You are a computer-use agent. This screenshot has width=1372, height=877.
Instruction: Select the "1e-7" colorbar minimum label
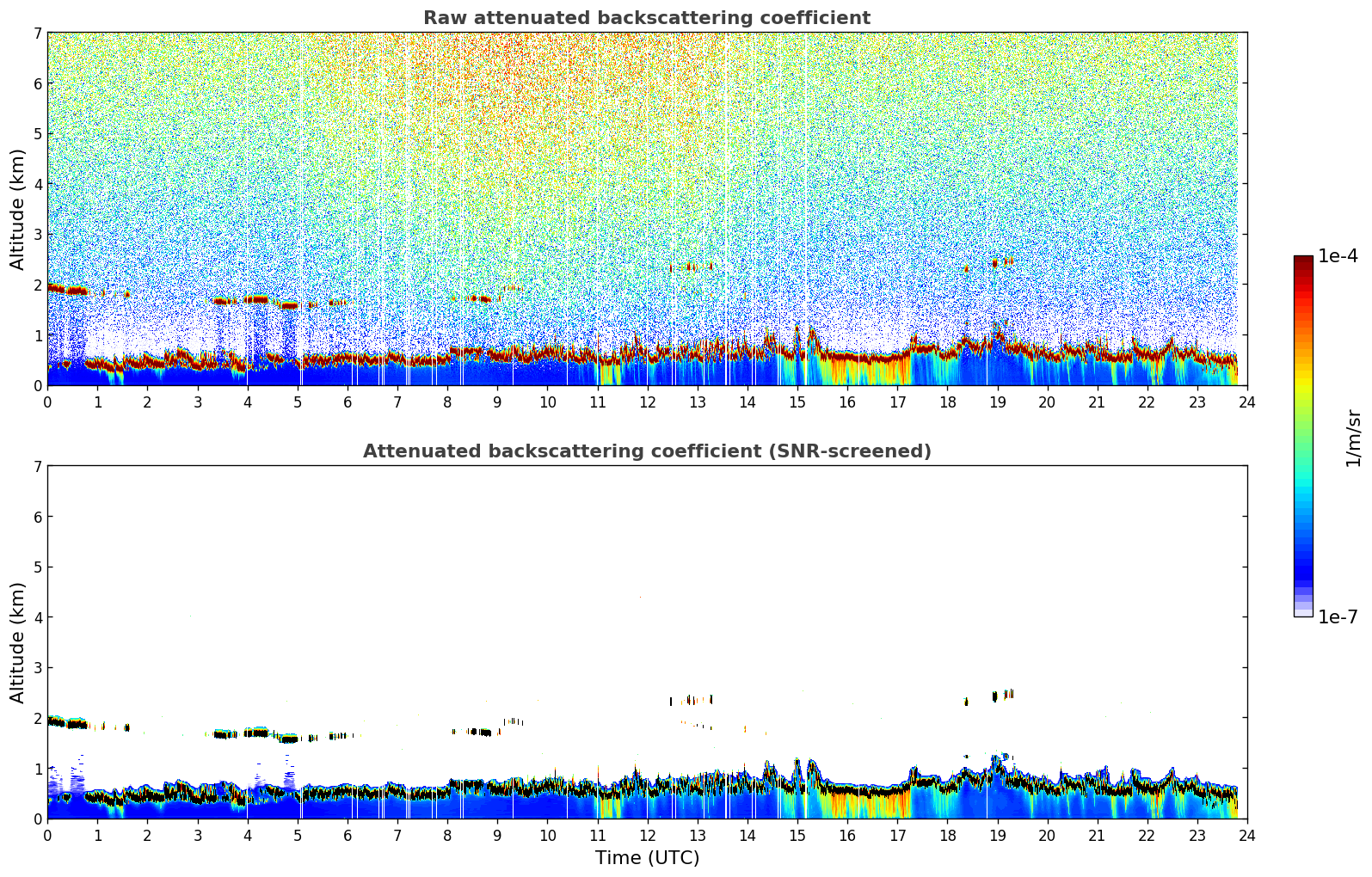pos(1338,616)
